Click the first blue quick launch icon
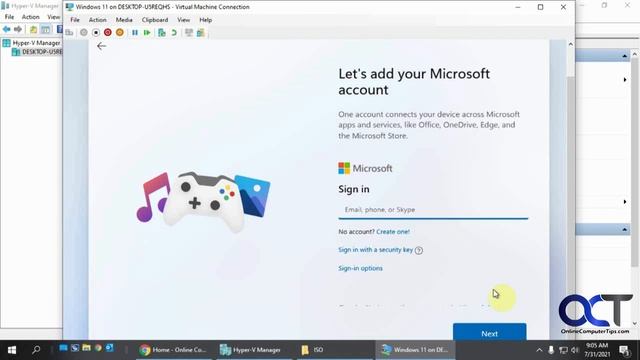The height and width of the screenshot is (360, 640). pos(63,348)
